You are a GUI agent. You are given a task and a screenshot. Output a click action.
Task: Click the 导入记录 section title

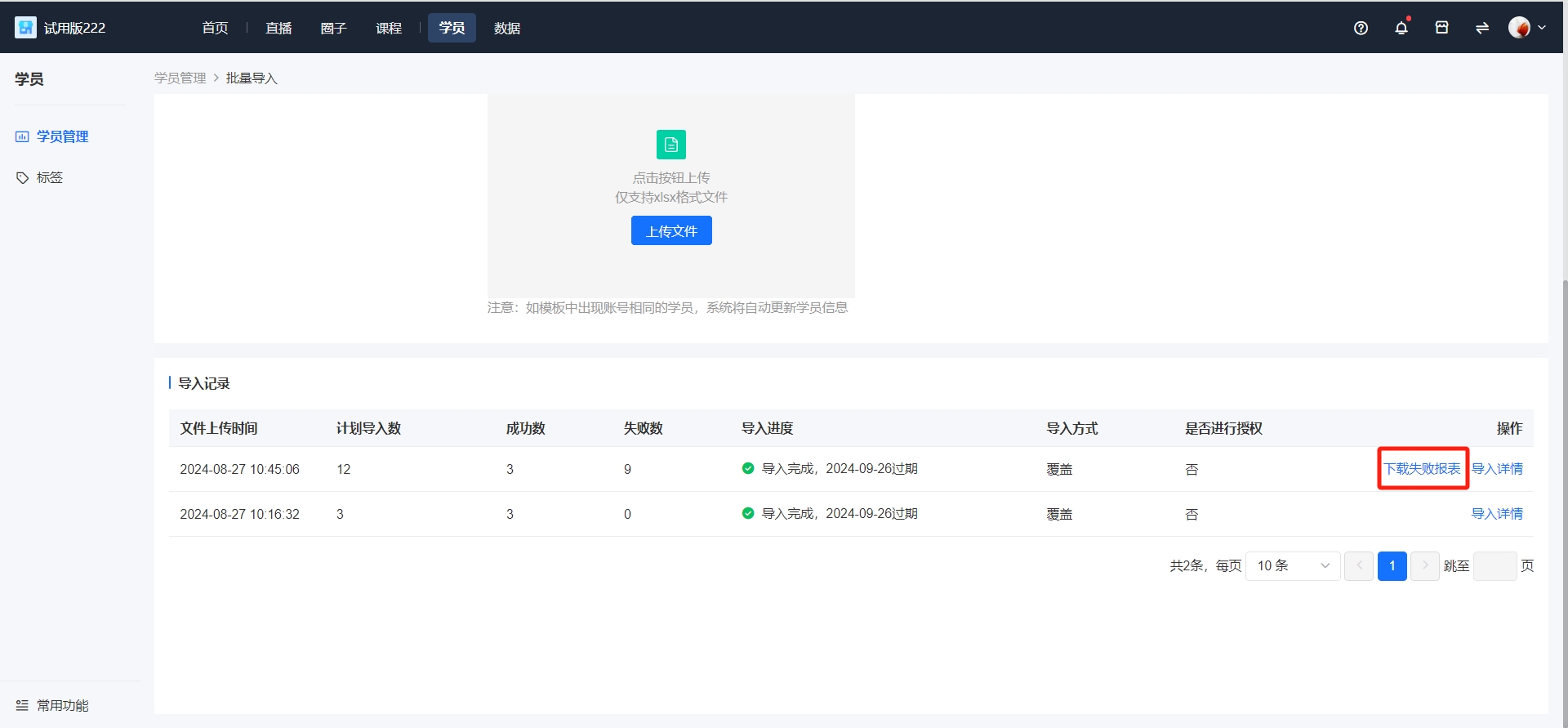204,383
